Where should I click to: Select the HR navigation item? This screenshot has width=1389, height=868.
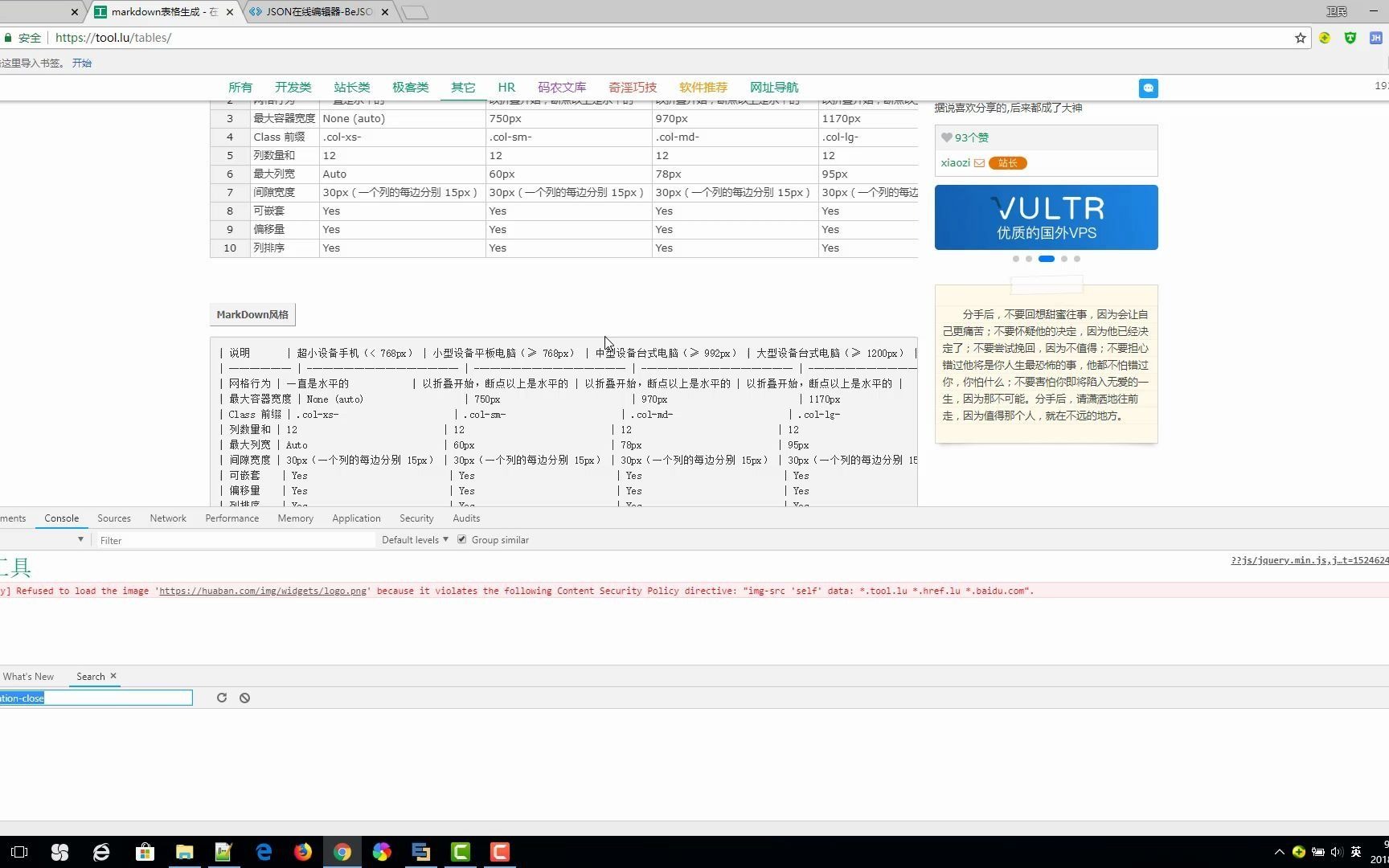coord(506,88)
